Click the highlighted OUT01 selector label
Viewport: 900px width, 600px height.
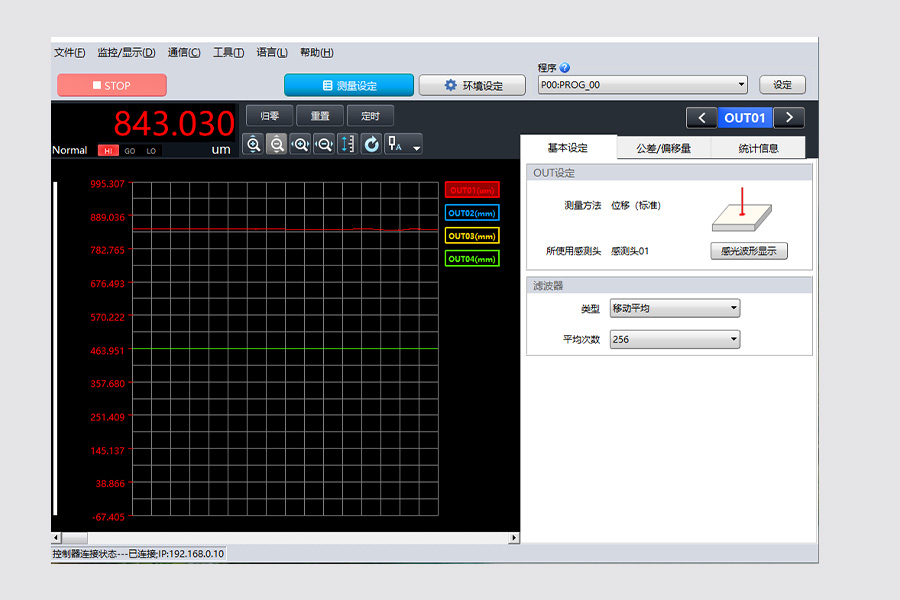tap(745, 118)
